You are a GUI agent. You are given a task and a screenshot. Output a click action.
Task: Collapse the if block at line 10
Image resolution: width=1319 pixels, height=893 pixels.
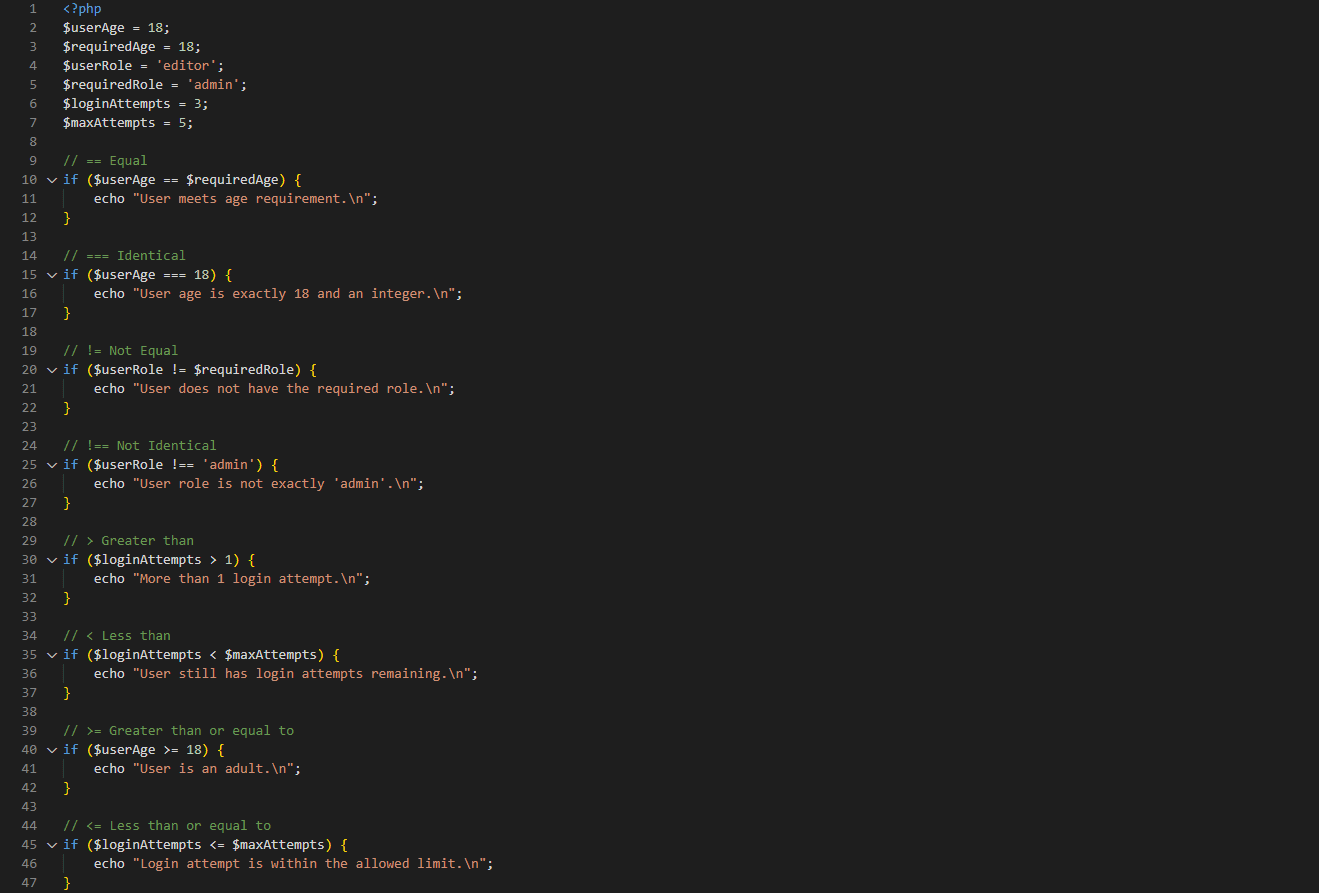point(51,180)
